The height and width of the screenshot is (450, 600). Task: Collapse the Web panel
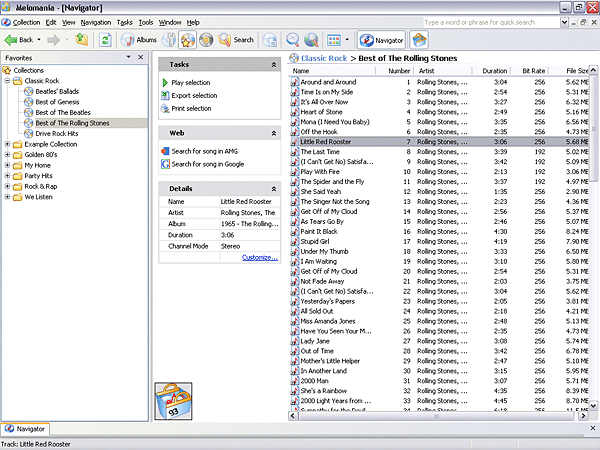(x=274, y=133)
